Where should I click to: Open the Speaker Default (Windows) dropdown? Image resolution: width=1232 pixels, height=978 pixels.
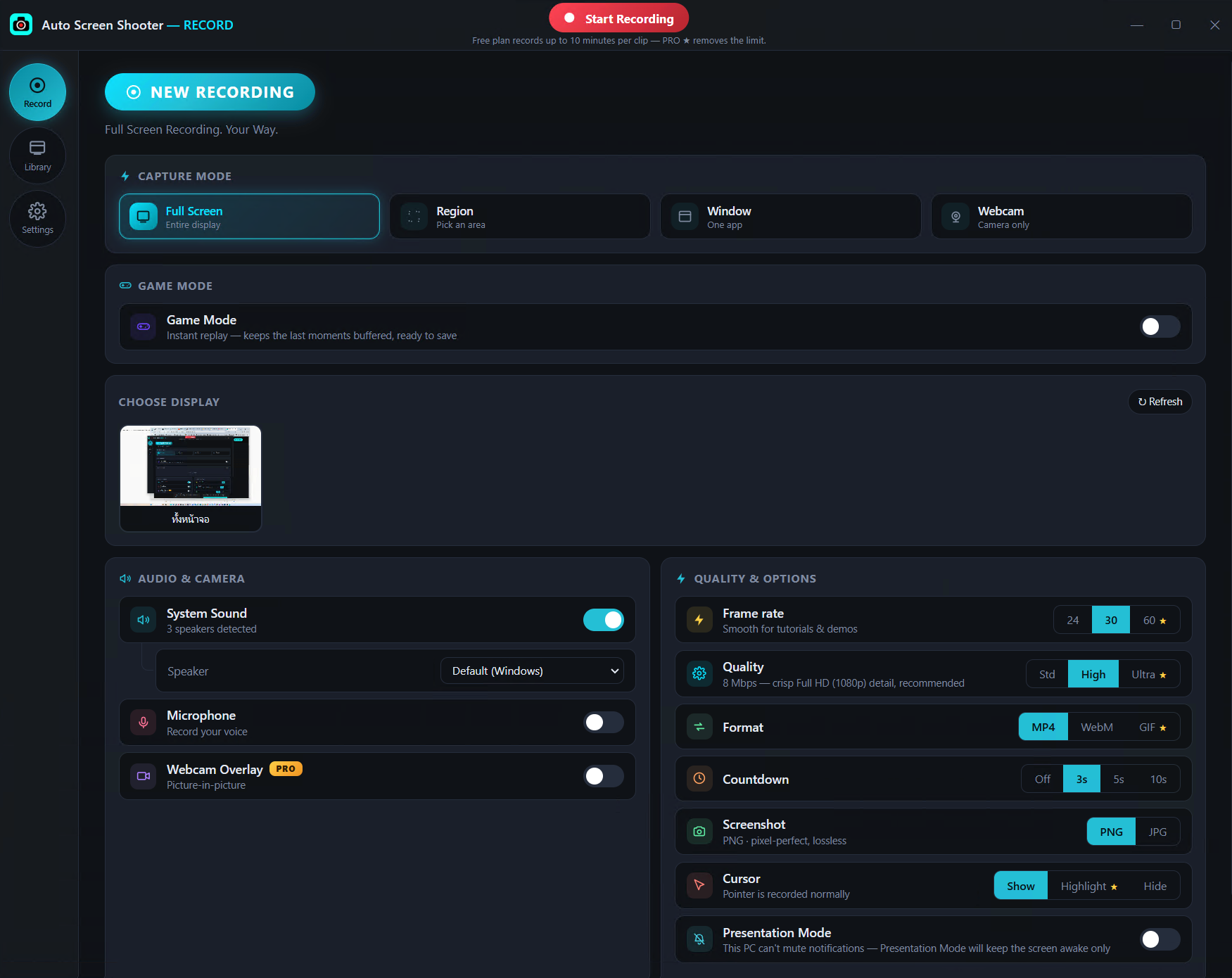(x=532, y=671)
